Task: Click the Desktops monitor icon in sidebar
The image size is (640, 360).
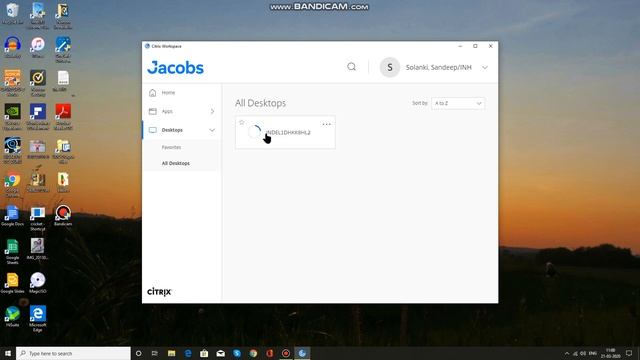Action: click(x=153, y=130)
